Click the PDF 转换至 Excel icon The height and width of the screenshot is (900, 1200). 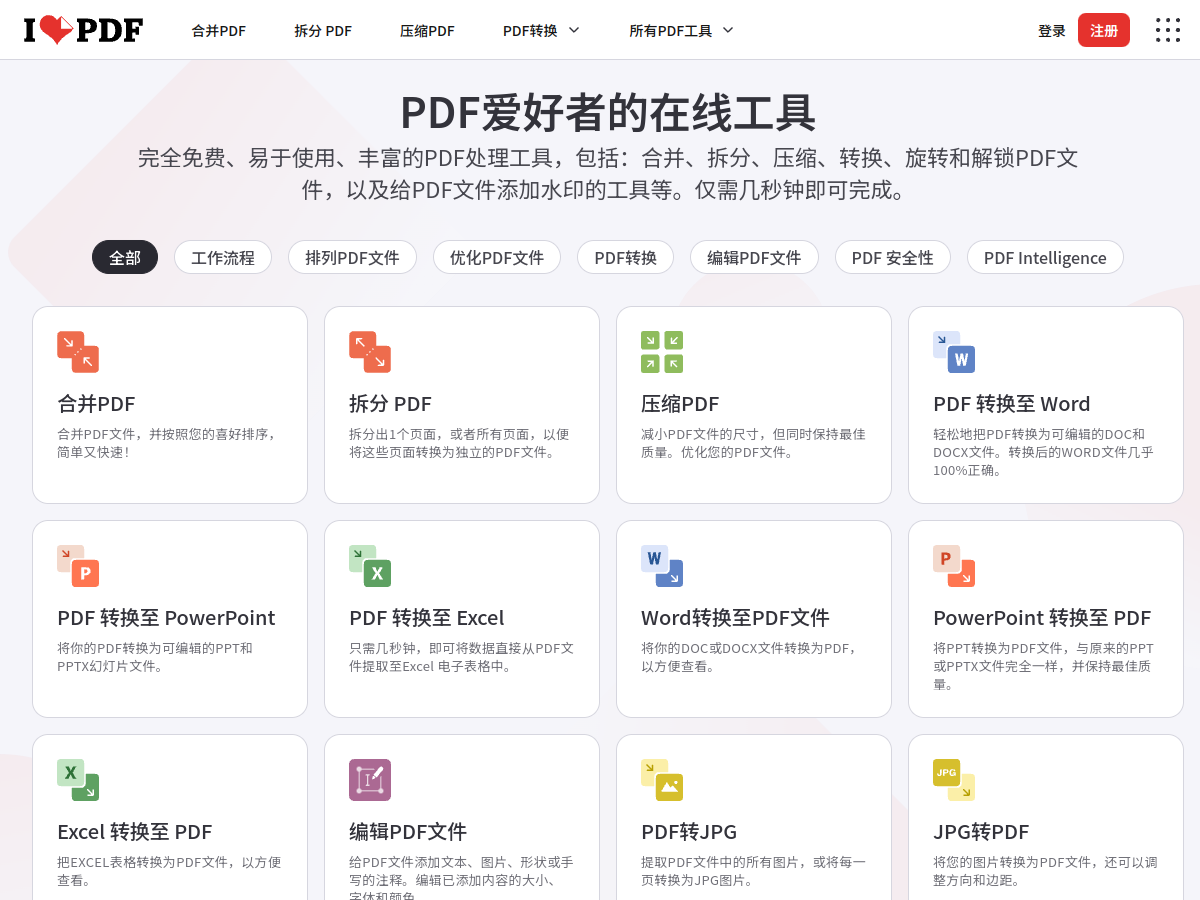click(370, 566)
